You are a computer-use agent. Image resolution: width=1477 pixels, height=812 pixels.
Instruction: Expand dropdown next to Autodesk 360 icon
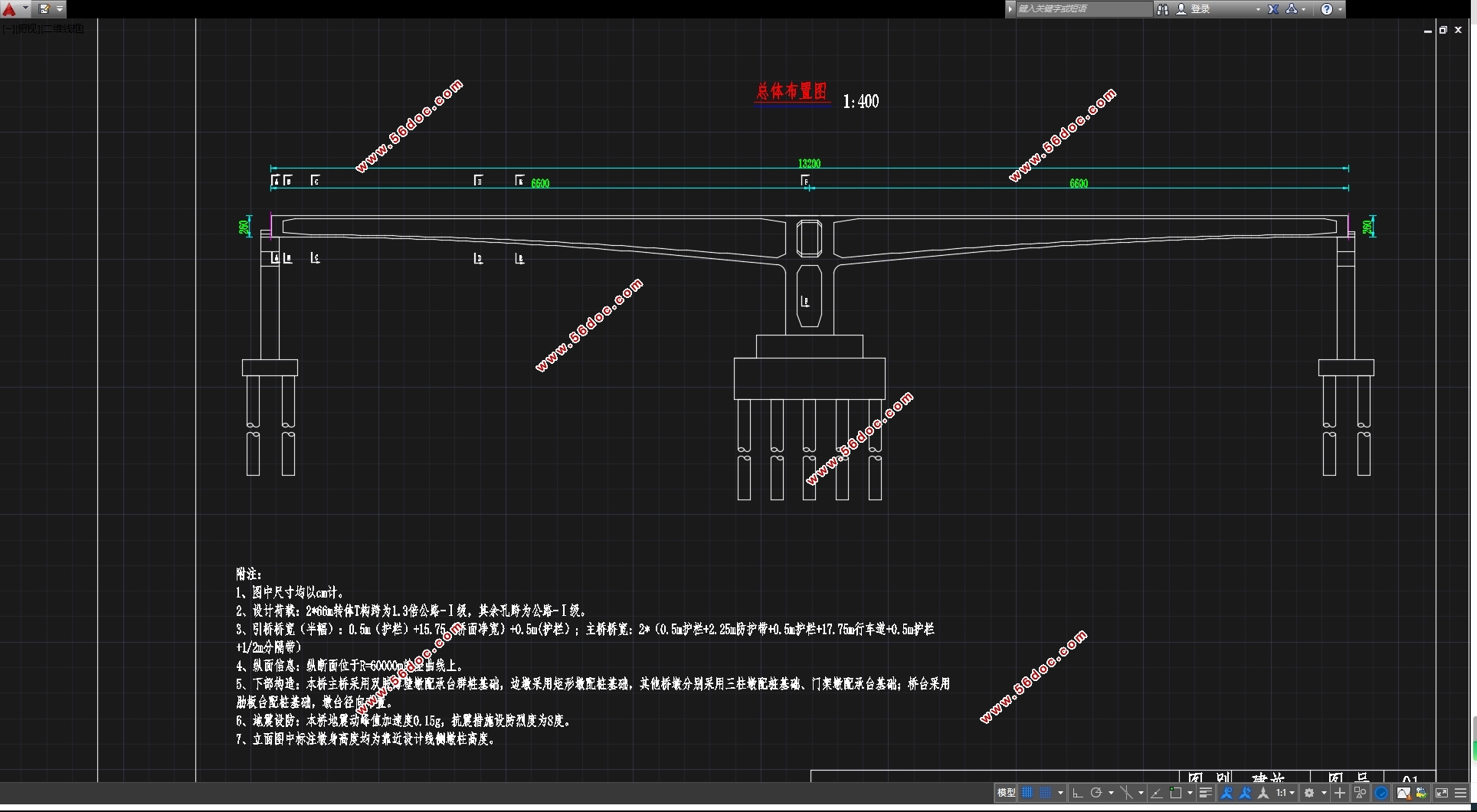1303,9
